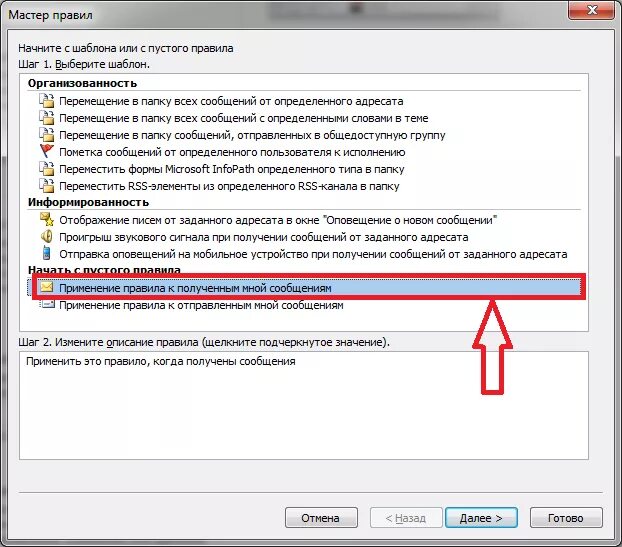Select 'Переместить RSS-элементы' template
622x547 pixels.
click(x=229, y=186)
